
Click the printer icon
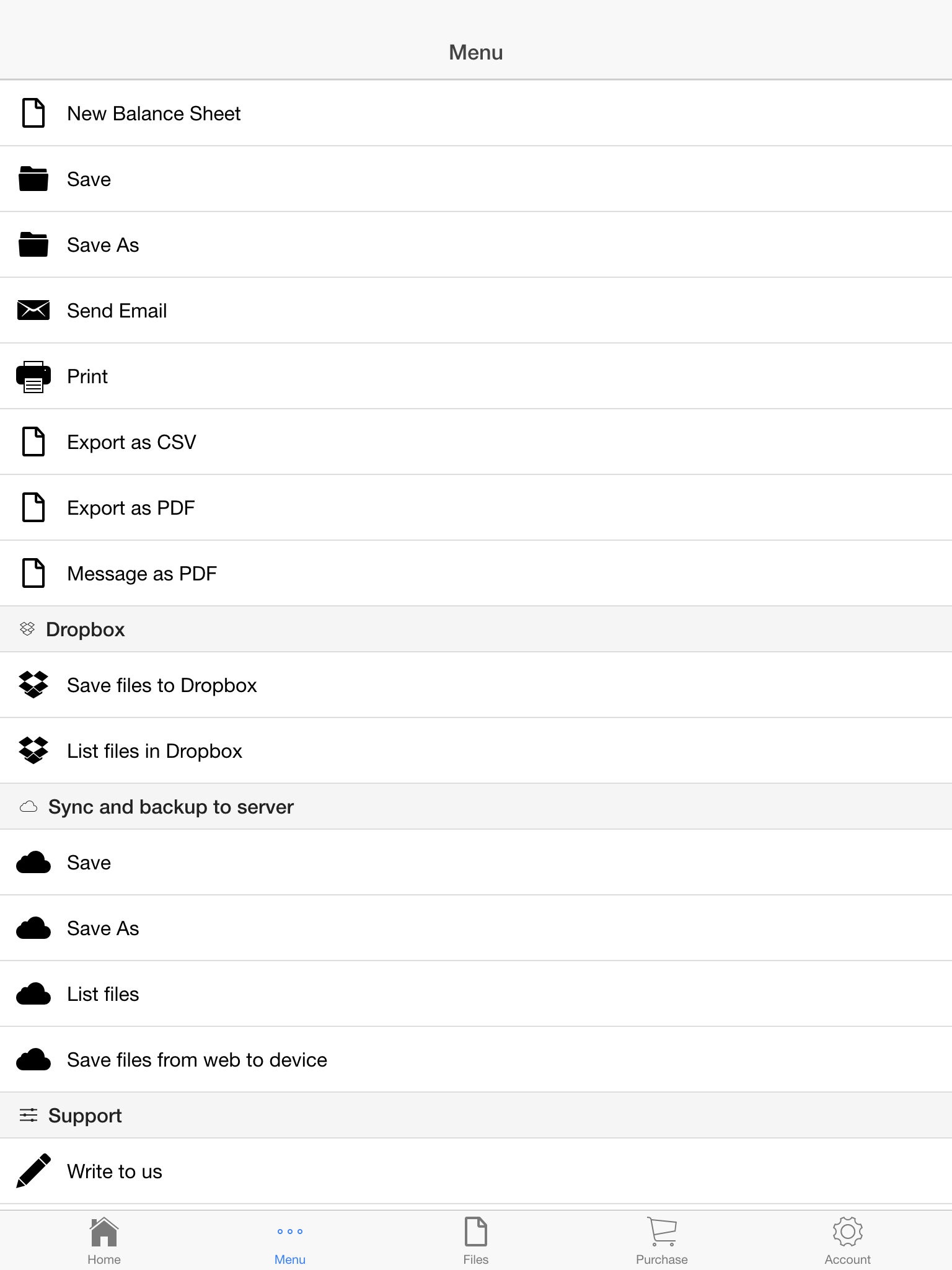click(x=33, y=376)
